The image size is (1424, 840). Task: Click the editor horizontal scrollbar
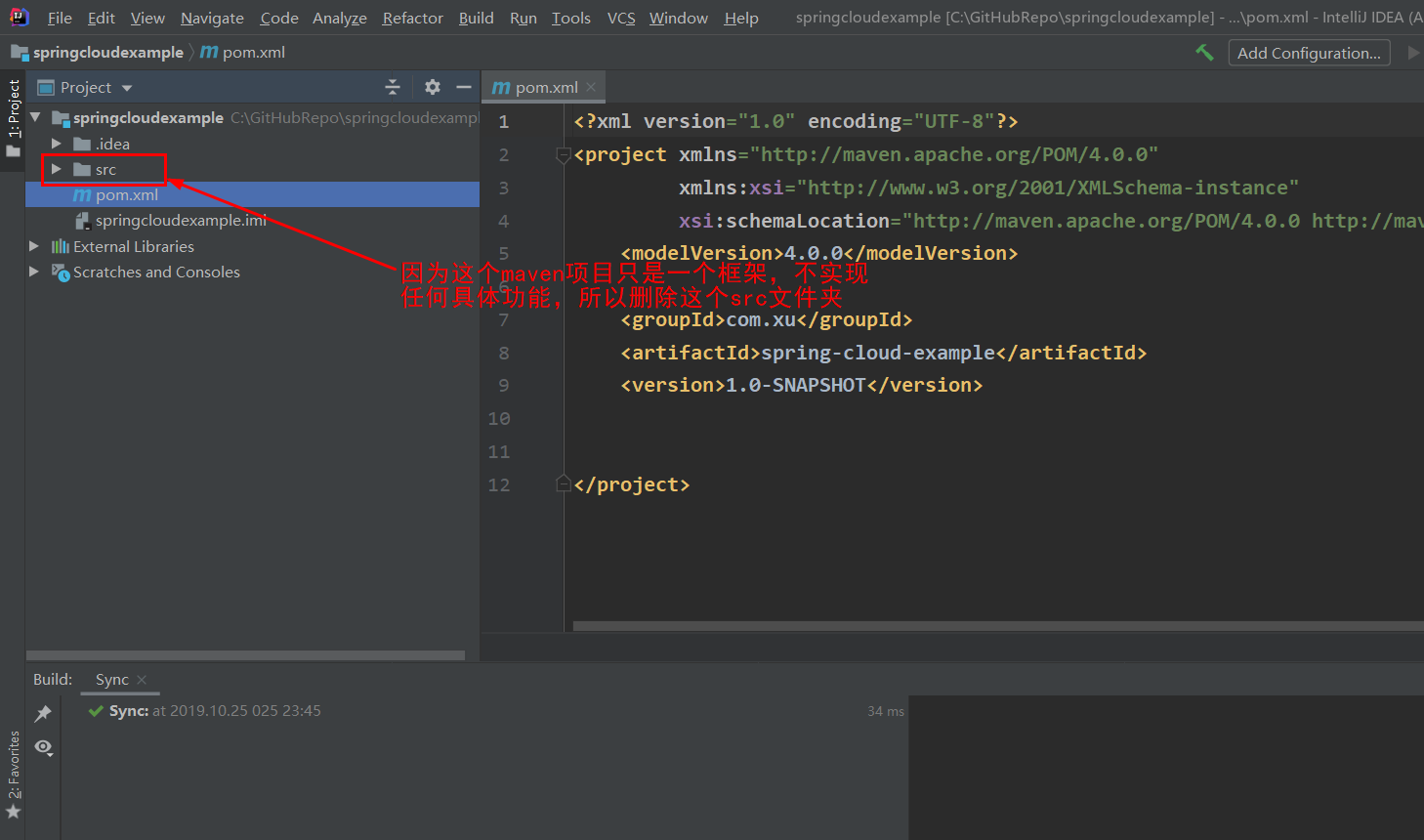998,626
